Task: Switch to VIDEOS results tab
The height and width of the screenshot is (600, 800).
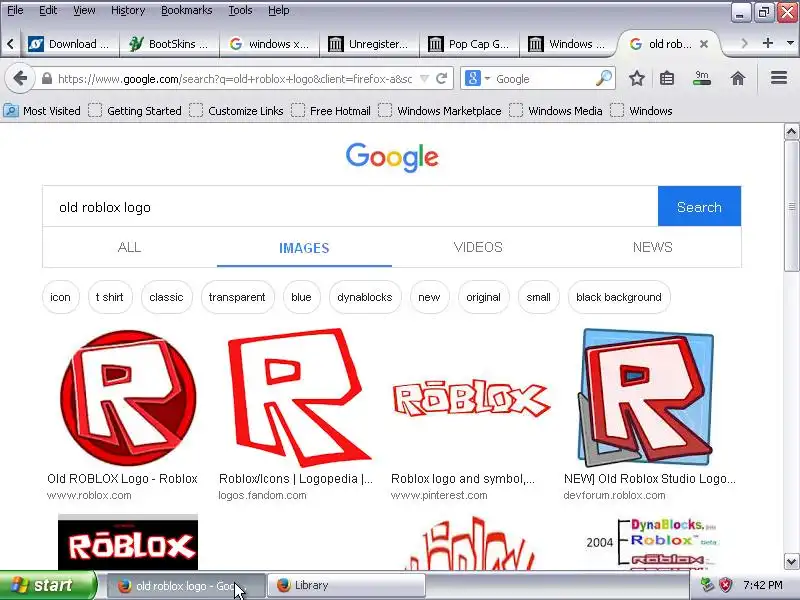Action: (x=478, y=247)
